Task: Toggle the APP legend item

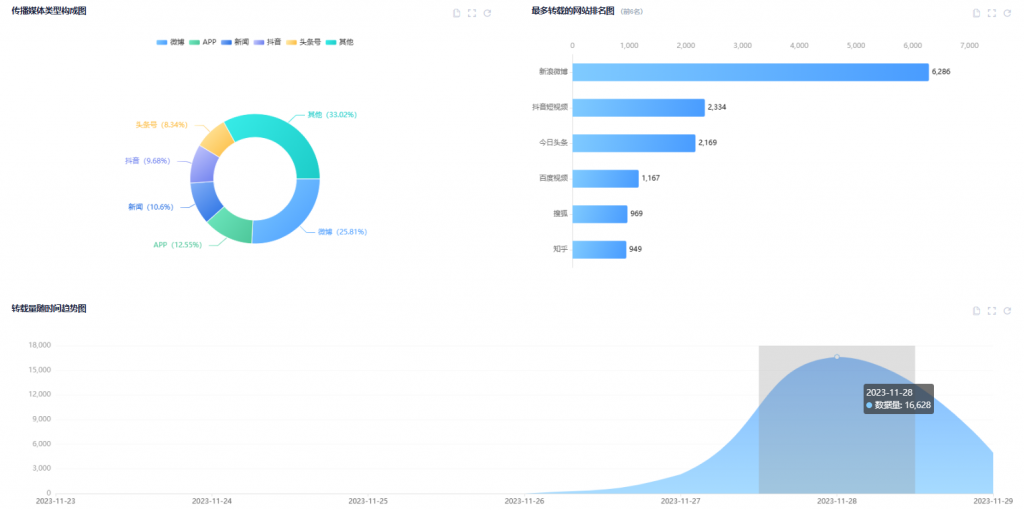Action: (203, 42)
